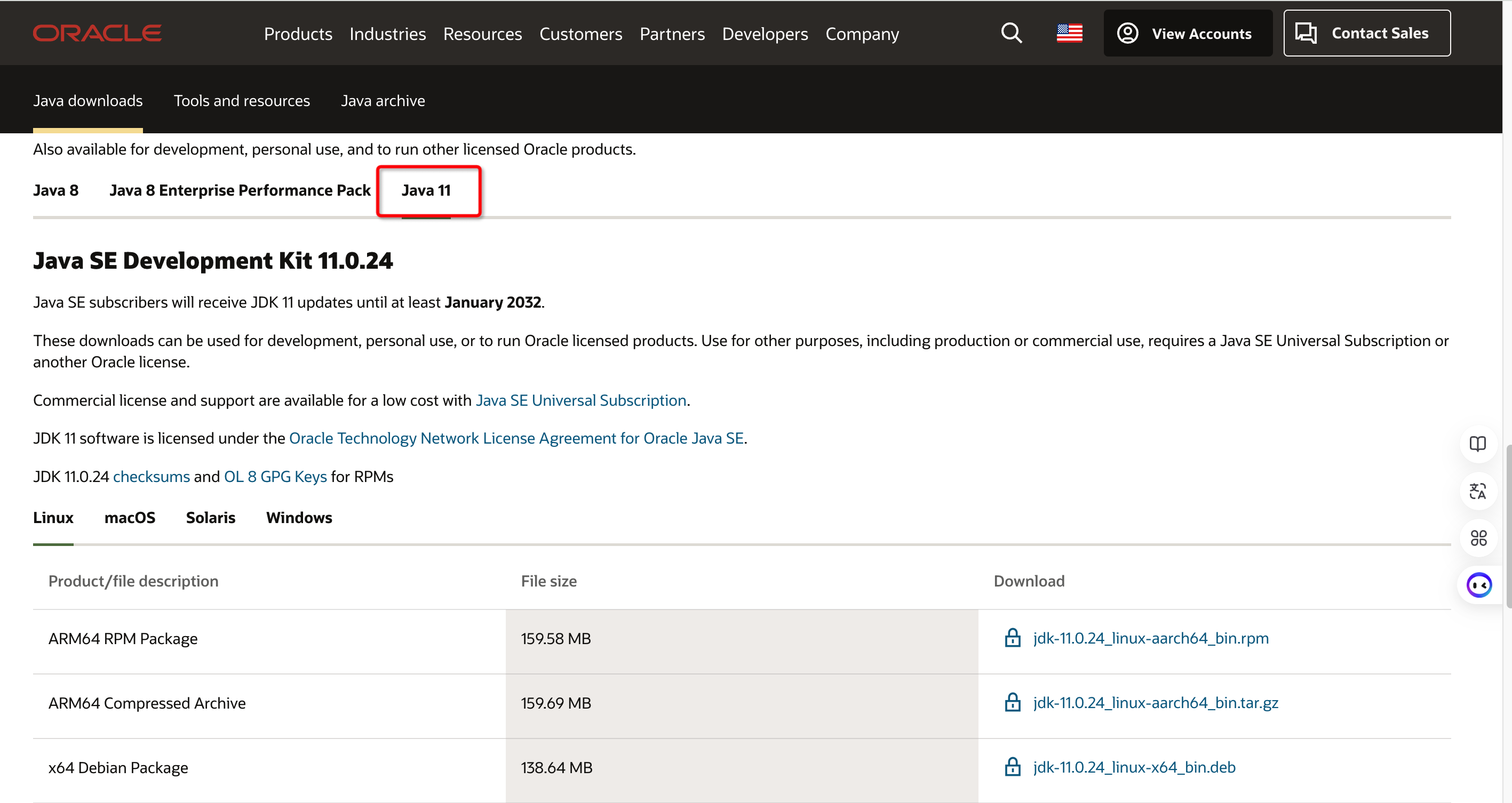
Task: Download jdk-11.0.24_linux-aarch64_bin.tar.gz
Action: (1156, 703)
